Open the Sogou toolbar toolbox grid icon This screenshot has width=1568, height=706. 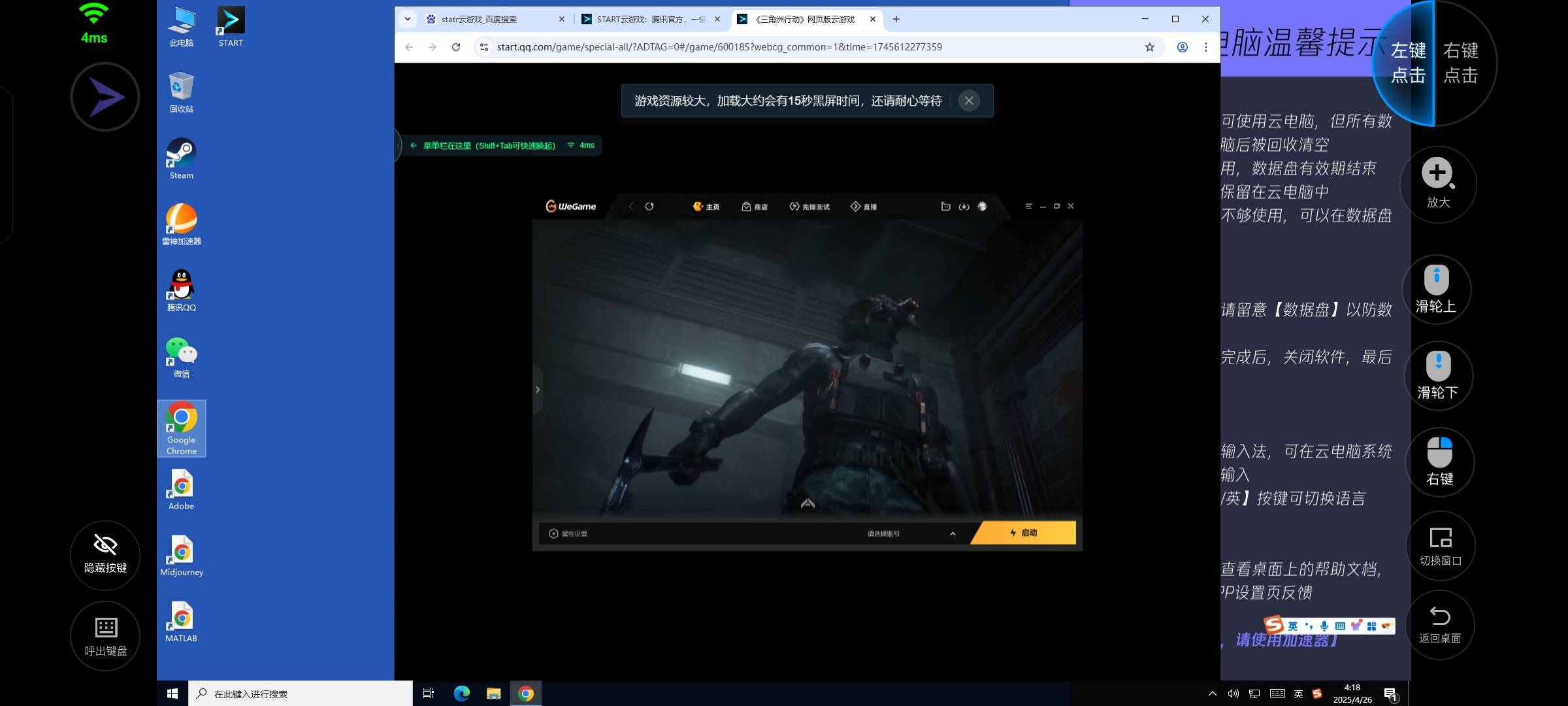tap(1371, 626)
